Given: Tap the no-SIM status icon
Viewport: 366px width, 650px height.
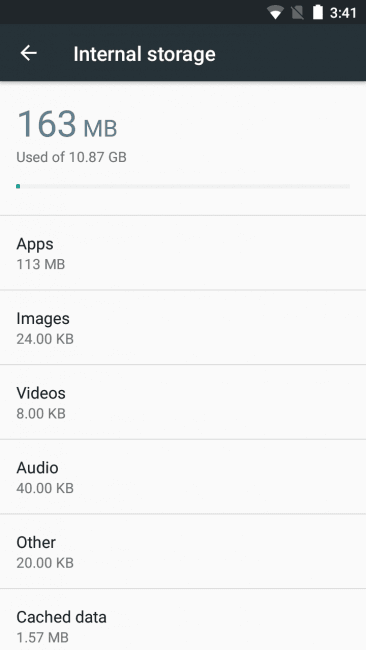Looking at the screenshot, I should 297,12.
